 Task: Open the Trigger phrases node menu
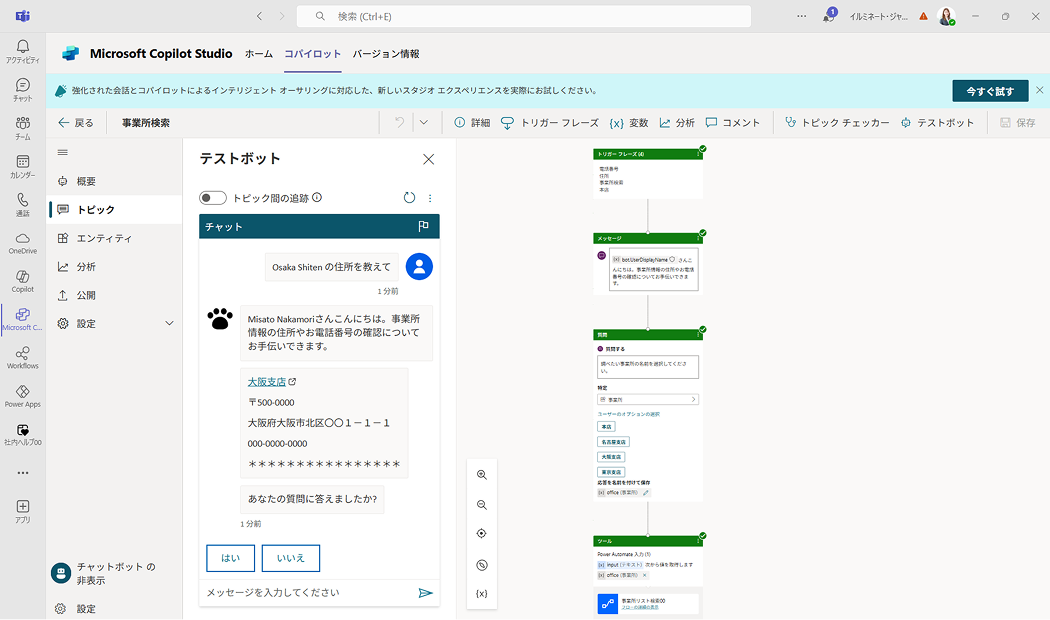click(698, 155)
